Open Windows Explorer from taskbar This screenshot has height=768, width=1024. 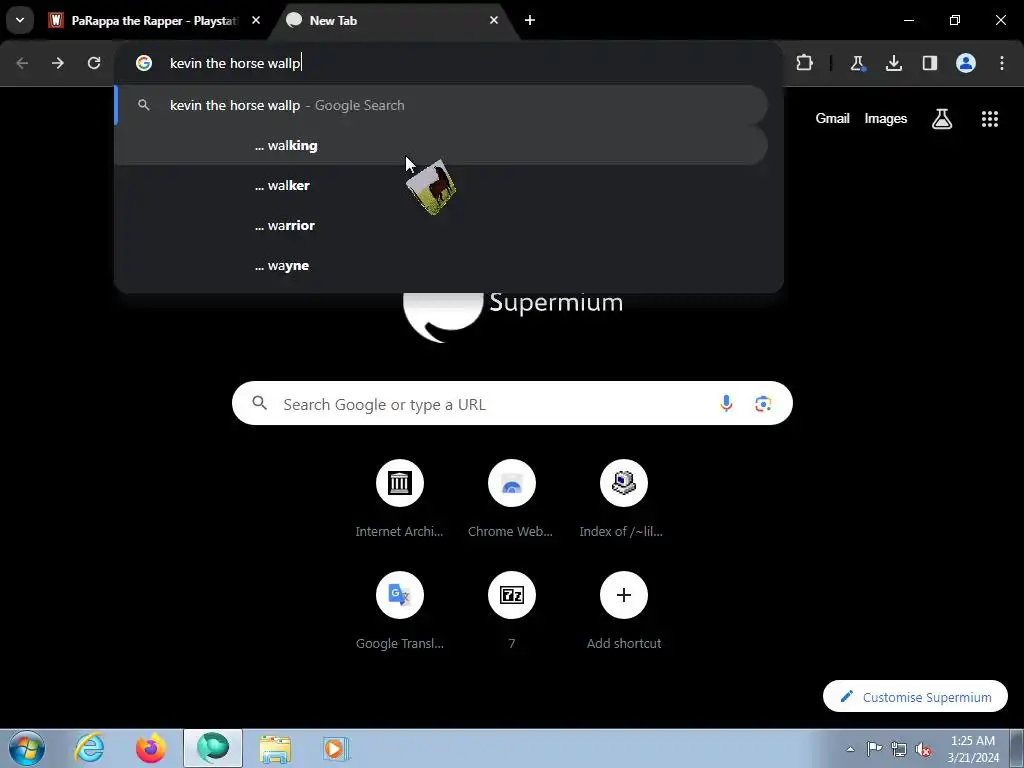click(275, 748)
